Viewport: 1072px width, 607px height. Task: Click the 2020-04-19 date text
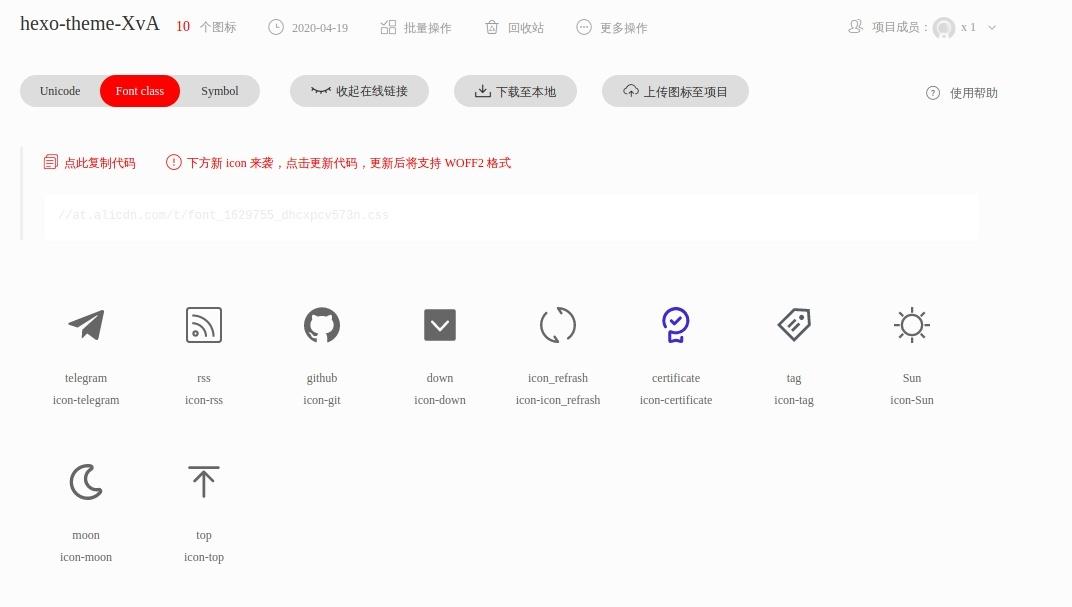(320, 28)
